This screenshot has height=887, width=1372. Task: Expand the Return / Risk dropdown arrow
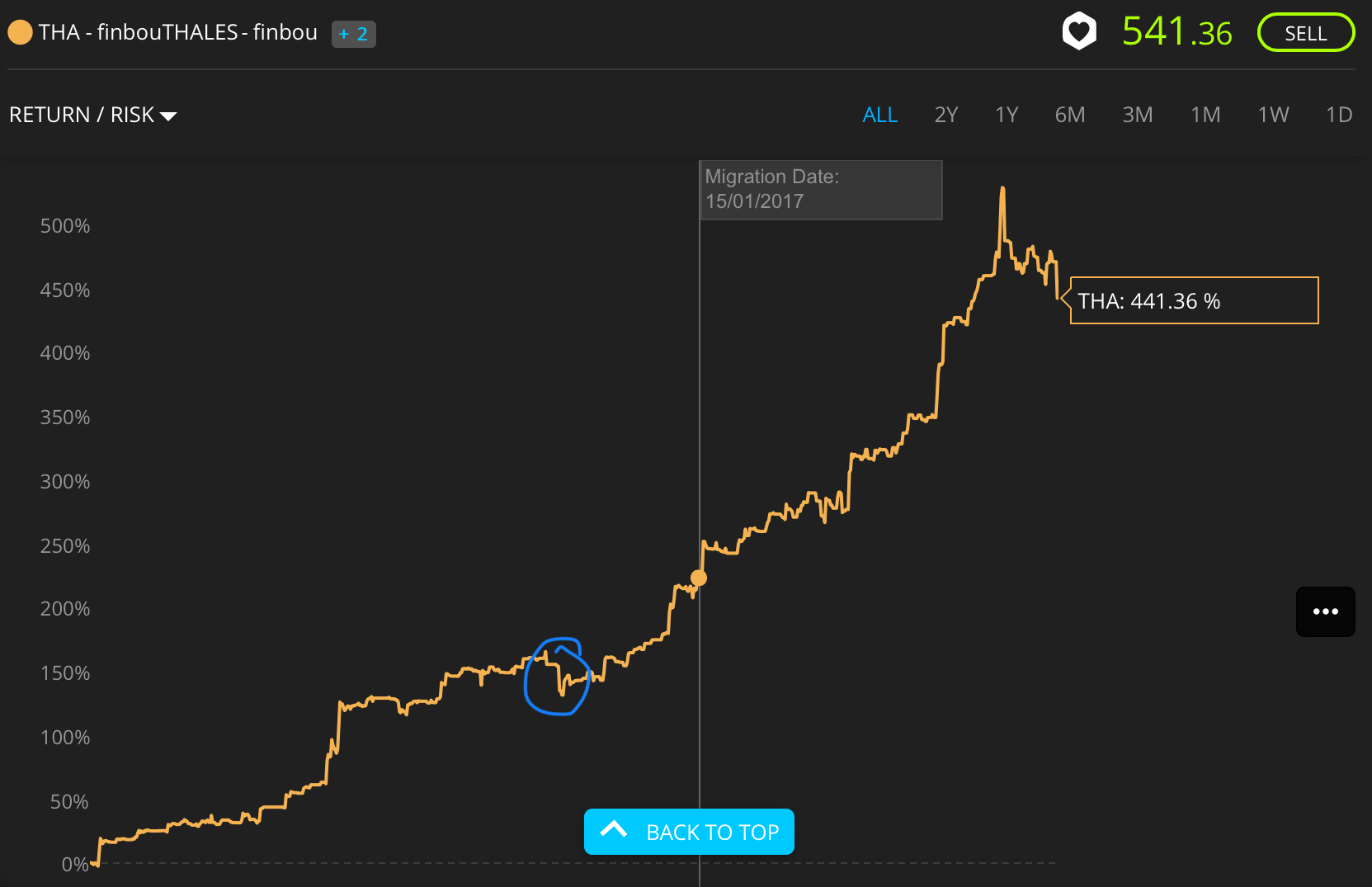(168, 116)
